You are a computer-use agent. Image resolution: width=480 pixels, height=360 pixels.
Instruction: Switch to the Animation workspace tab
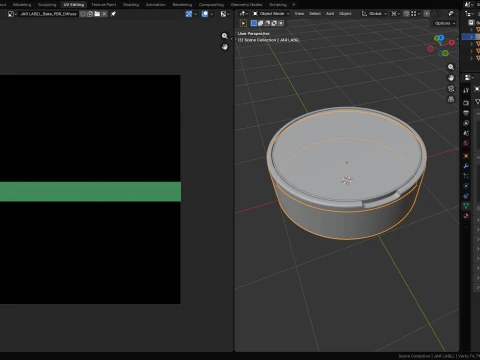click(x=156, y=5)
